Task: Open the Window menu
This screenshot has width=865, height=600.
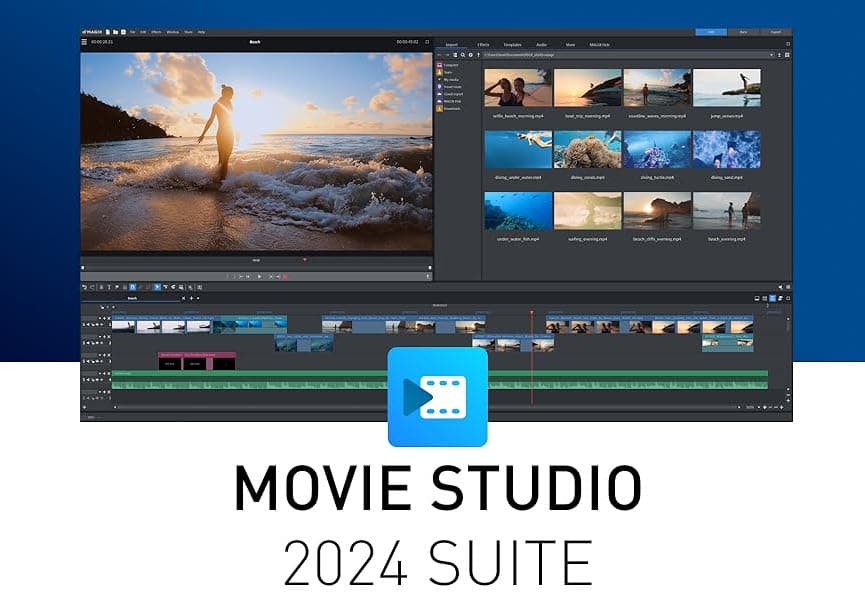Action: 173,32
